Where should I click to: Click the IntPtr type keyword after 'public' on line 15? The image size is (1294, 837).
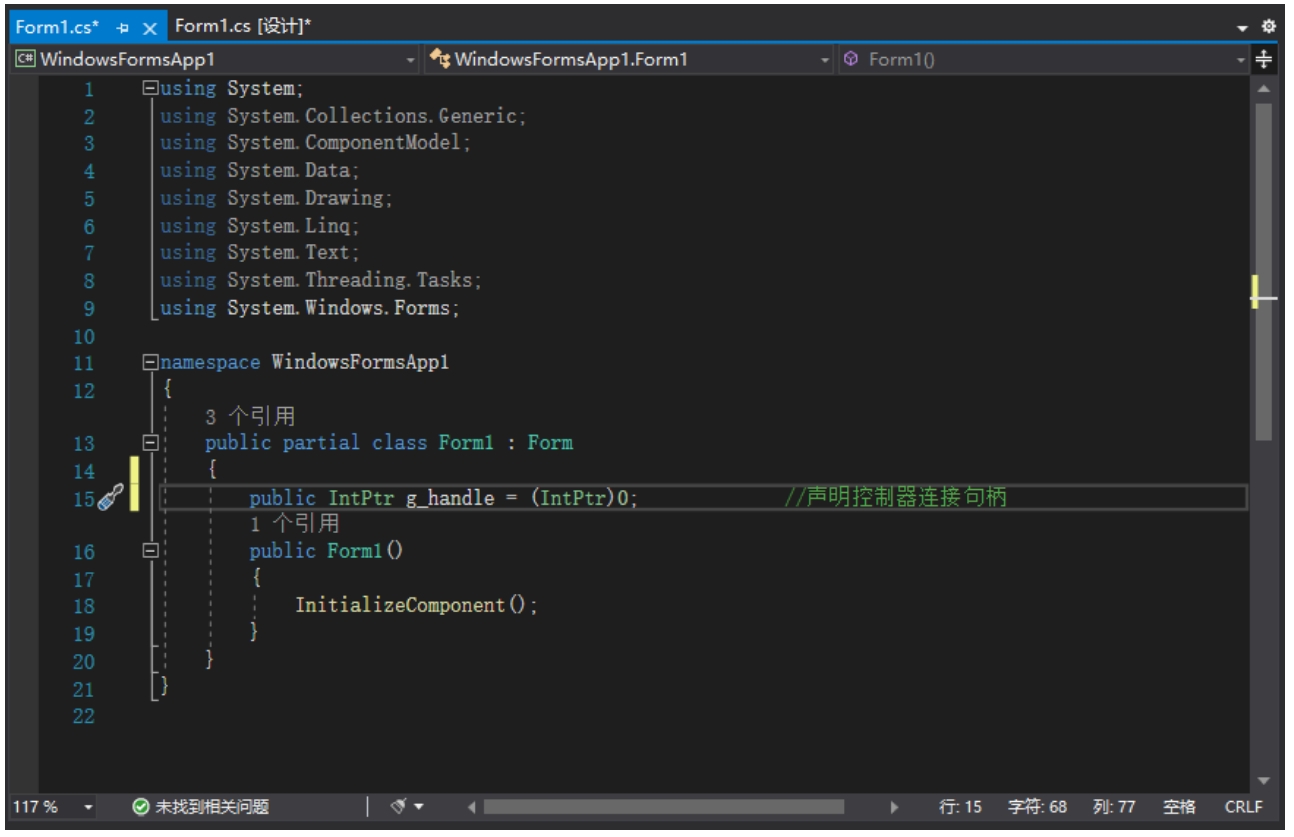(x=361, y=498)
